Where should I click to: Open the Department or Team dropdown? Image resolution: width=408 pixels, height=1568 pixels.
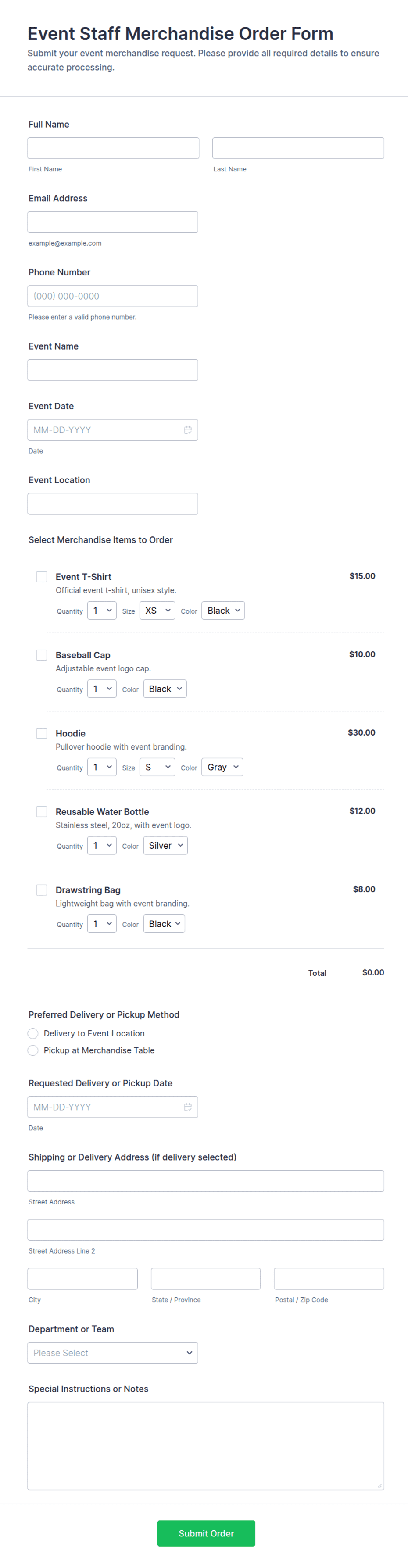[x=113, y=1353]
